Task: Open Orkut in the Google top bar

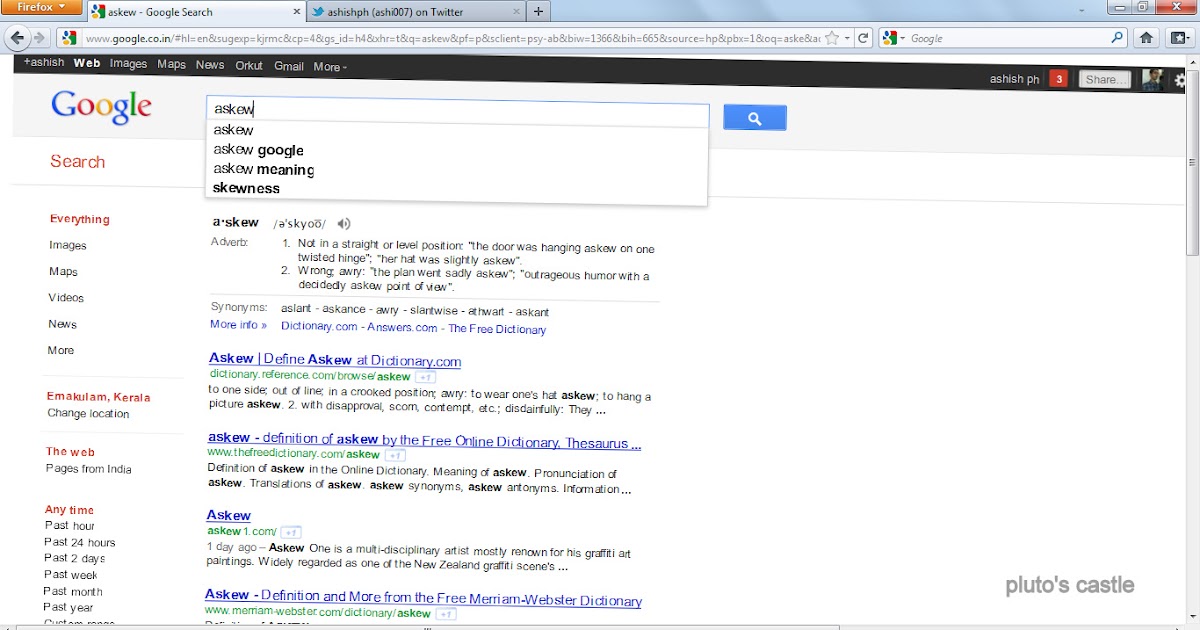Action: click(x=249, y=65)
